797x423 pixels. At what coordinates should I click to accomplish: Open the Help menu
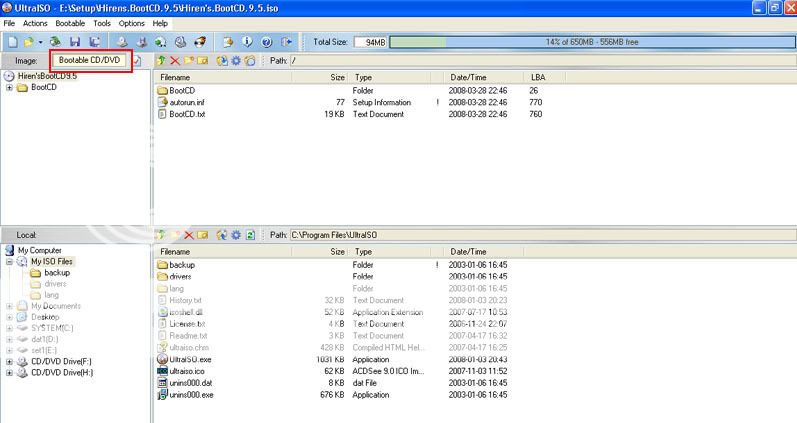click(160, 23)
